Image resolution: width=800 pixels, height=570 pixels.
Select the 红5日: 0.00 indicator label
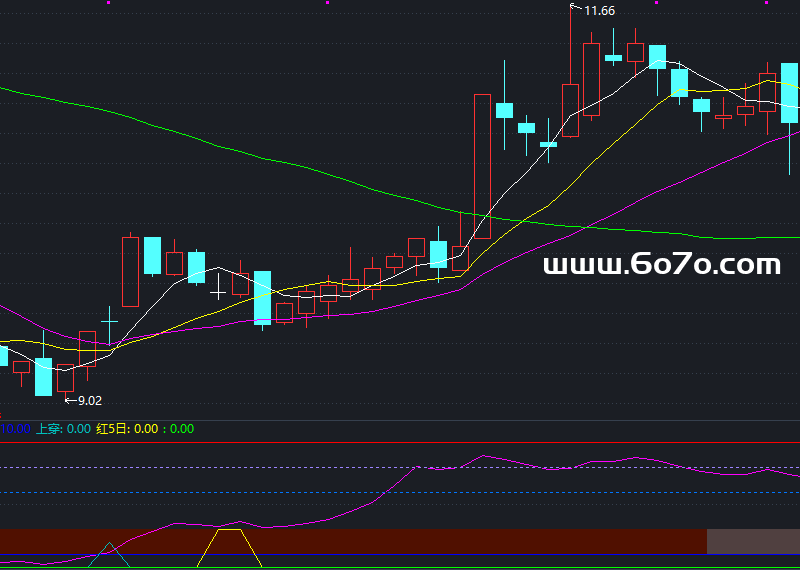pyautogui.click(x=127, y=429)
